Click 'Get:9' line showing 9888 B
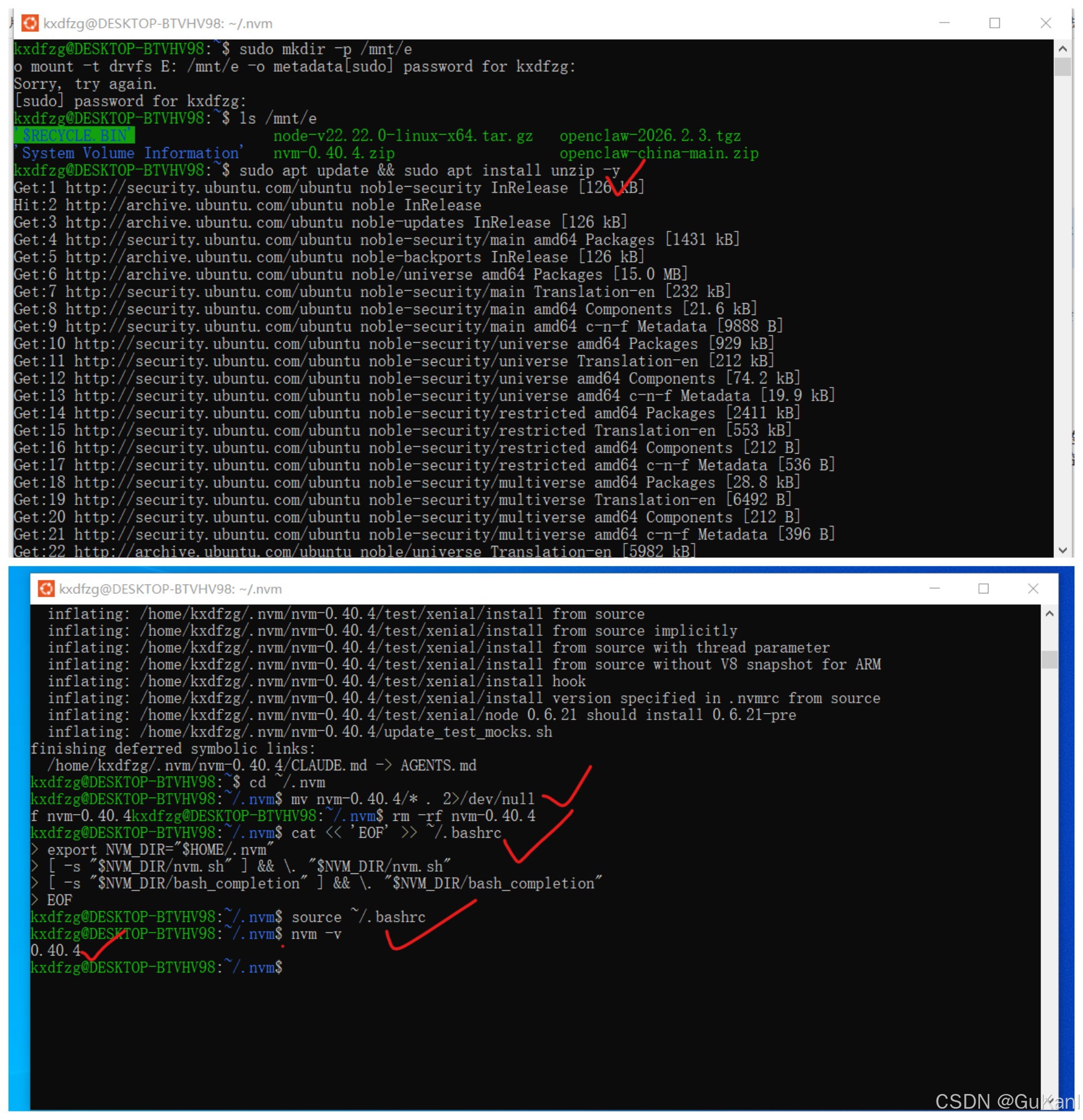 click(x=398, y=326)
